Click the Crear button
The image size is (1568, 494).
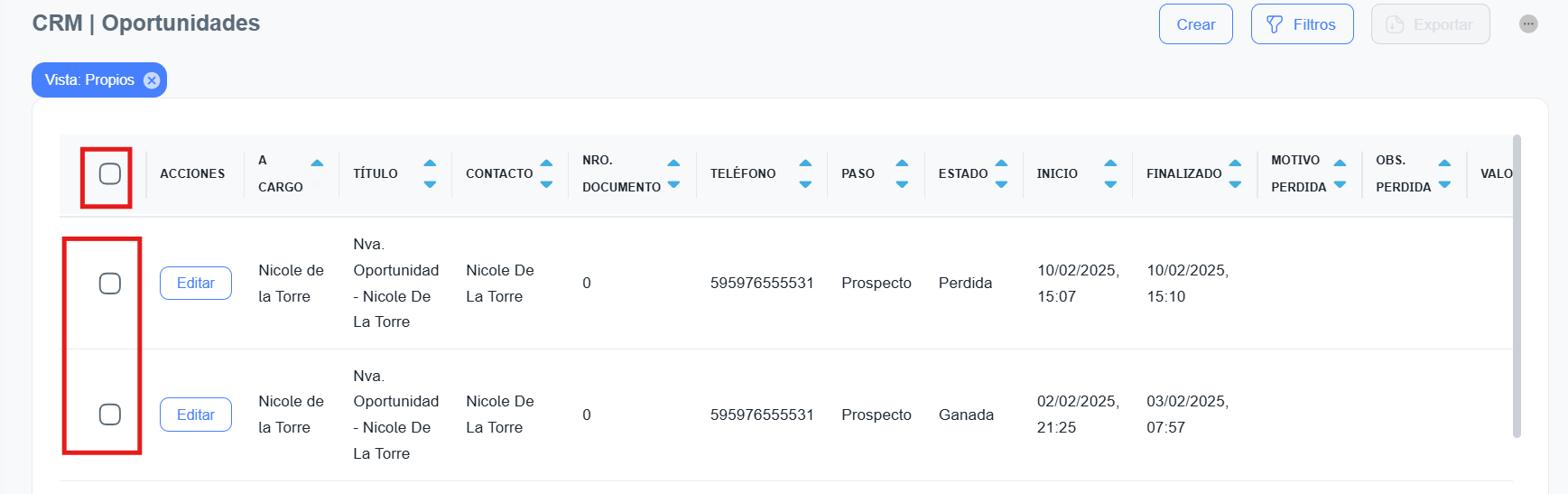(1195, 24)
